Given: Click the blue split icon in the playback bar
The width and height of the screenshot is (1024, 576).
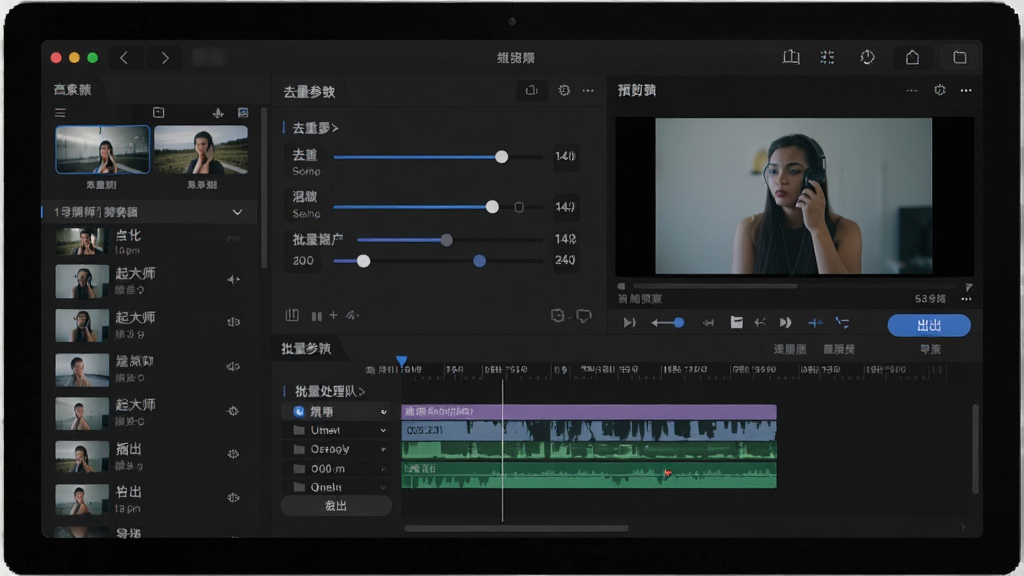Looking at the screenshot, I should pyautogui.click(x=815, y=323).
